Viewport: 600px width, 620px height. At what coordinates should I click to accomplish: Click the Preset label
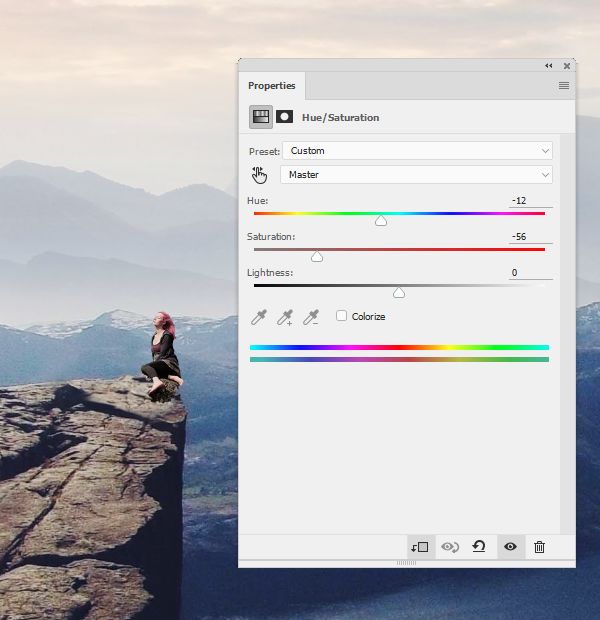[264, 152]
